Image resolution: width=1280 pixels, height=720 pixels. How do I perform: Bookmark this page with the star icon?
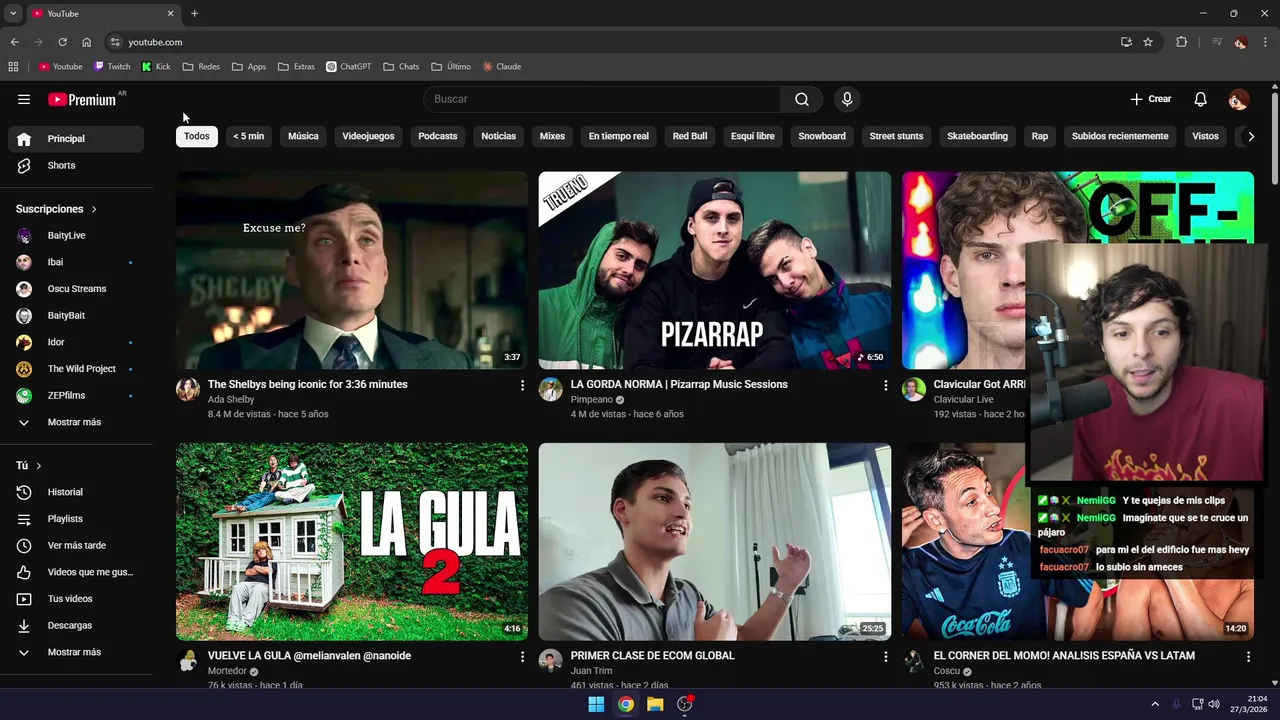1148,42
